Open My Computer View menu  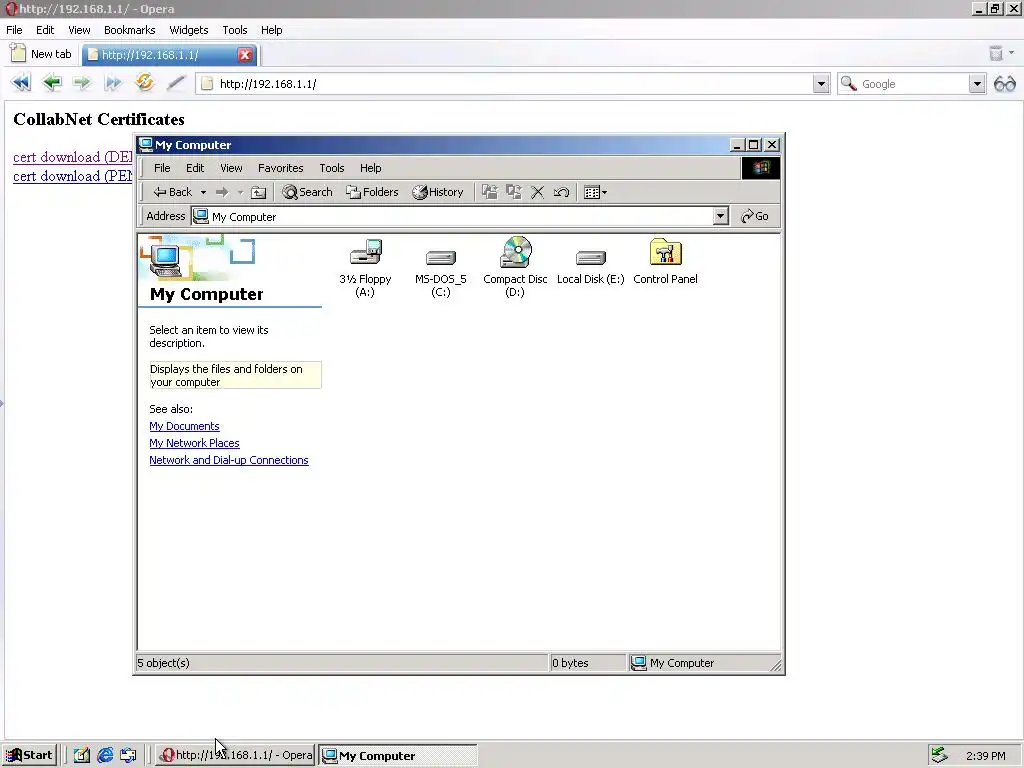pos(231,168)
